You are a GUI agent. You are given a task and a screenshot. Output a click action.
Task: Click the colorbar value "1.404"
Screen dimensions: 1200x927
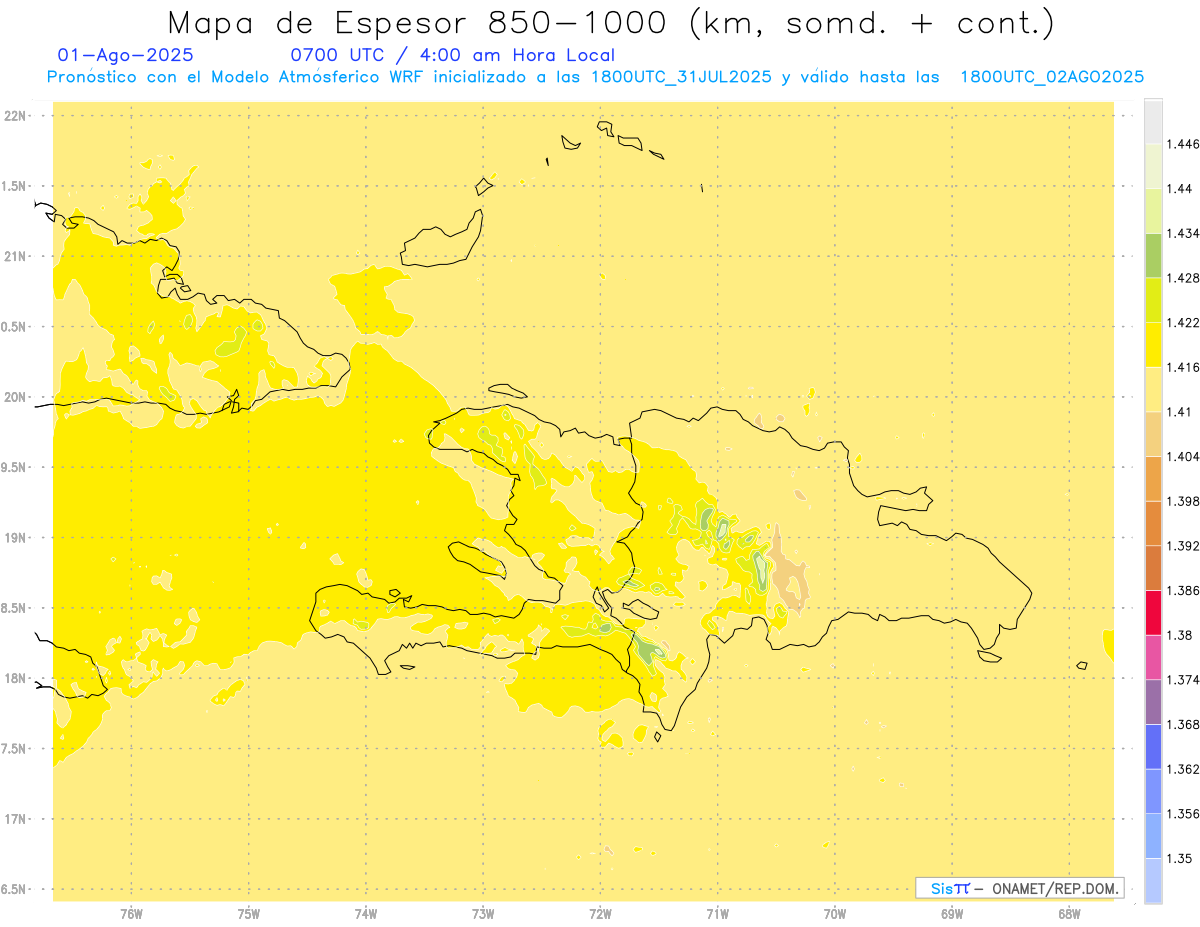point(1185,456)
